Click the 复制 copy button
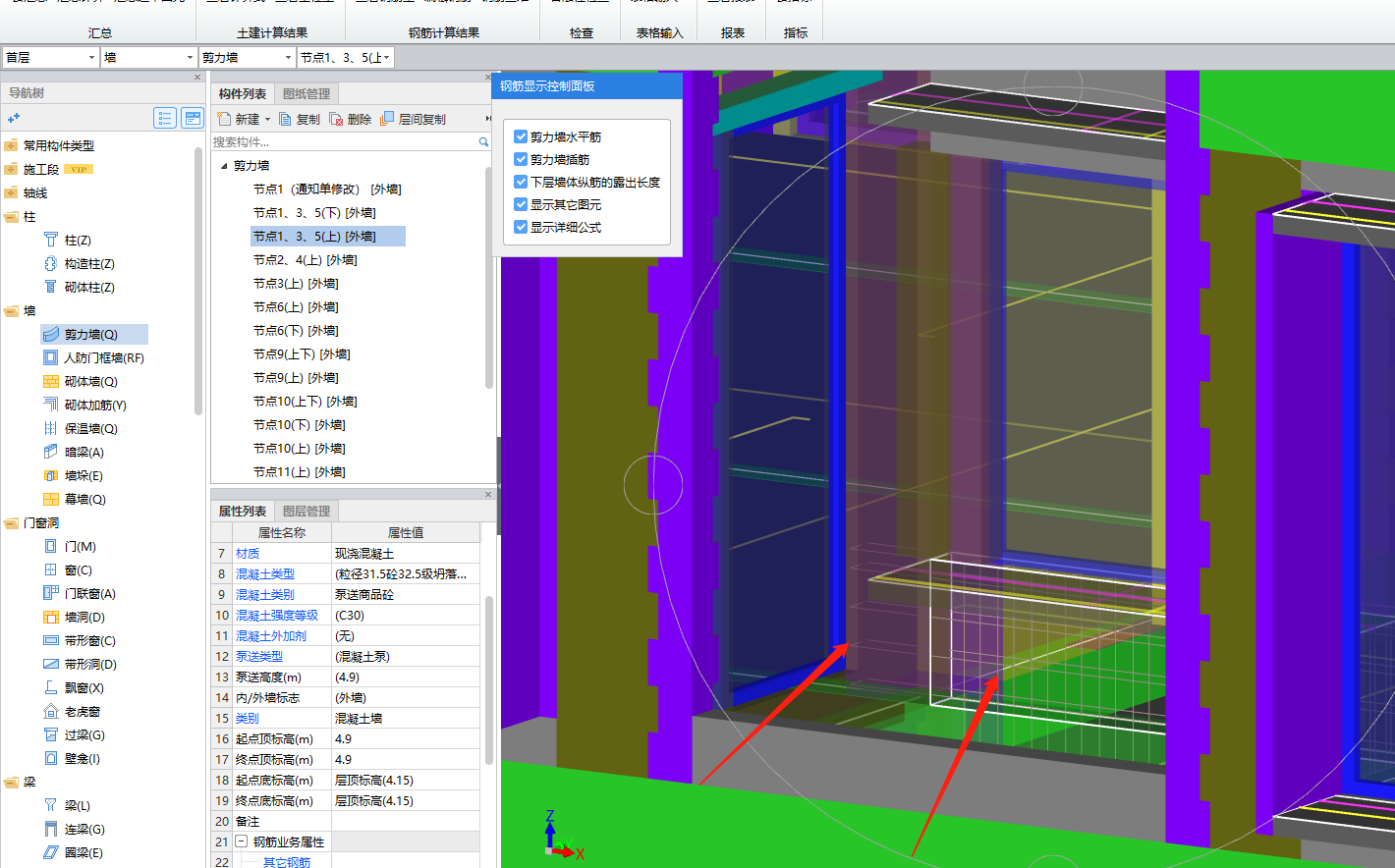This screenshot has width=1395, height=868. pos(300,119)
